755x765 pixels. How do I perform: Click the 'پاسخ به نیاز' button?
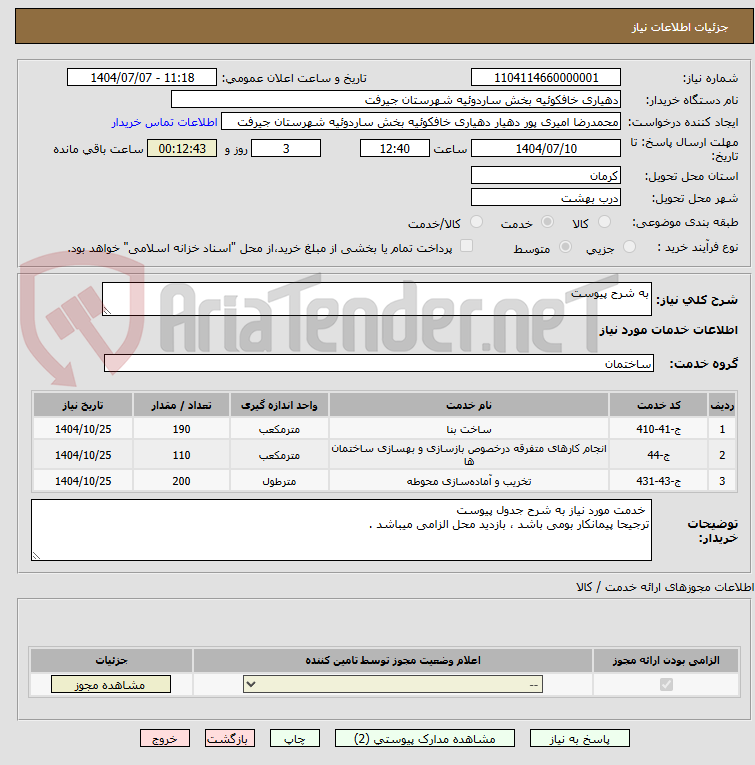(x=579, y=739)
